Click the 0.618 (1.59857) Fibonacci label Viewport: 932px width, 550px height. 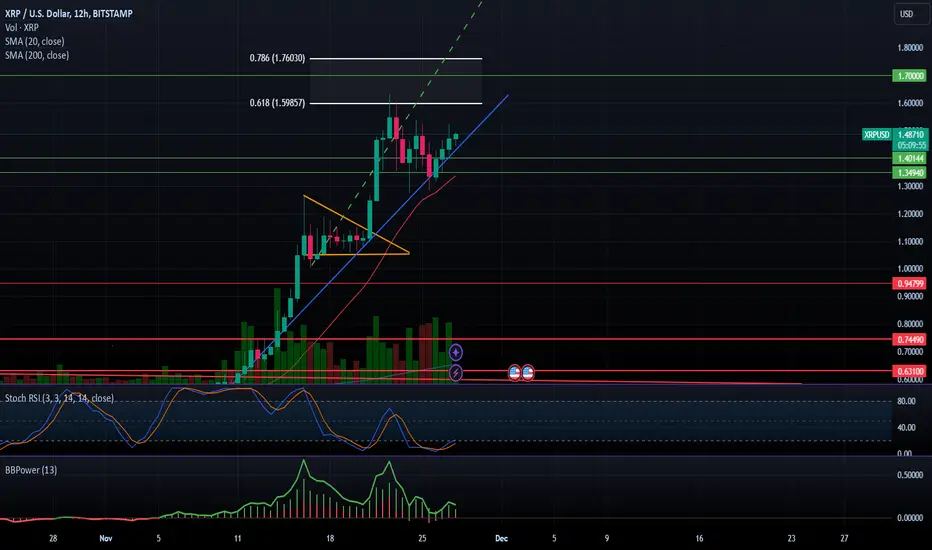(x=277, y=103)
